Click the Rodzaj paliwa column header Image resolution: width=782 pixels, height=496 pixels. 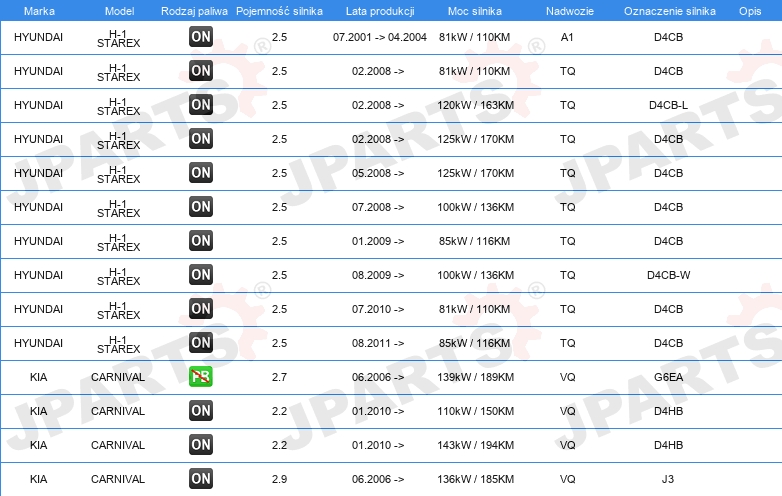(x=194, y=11)
